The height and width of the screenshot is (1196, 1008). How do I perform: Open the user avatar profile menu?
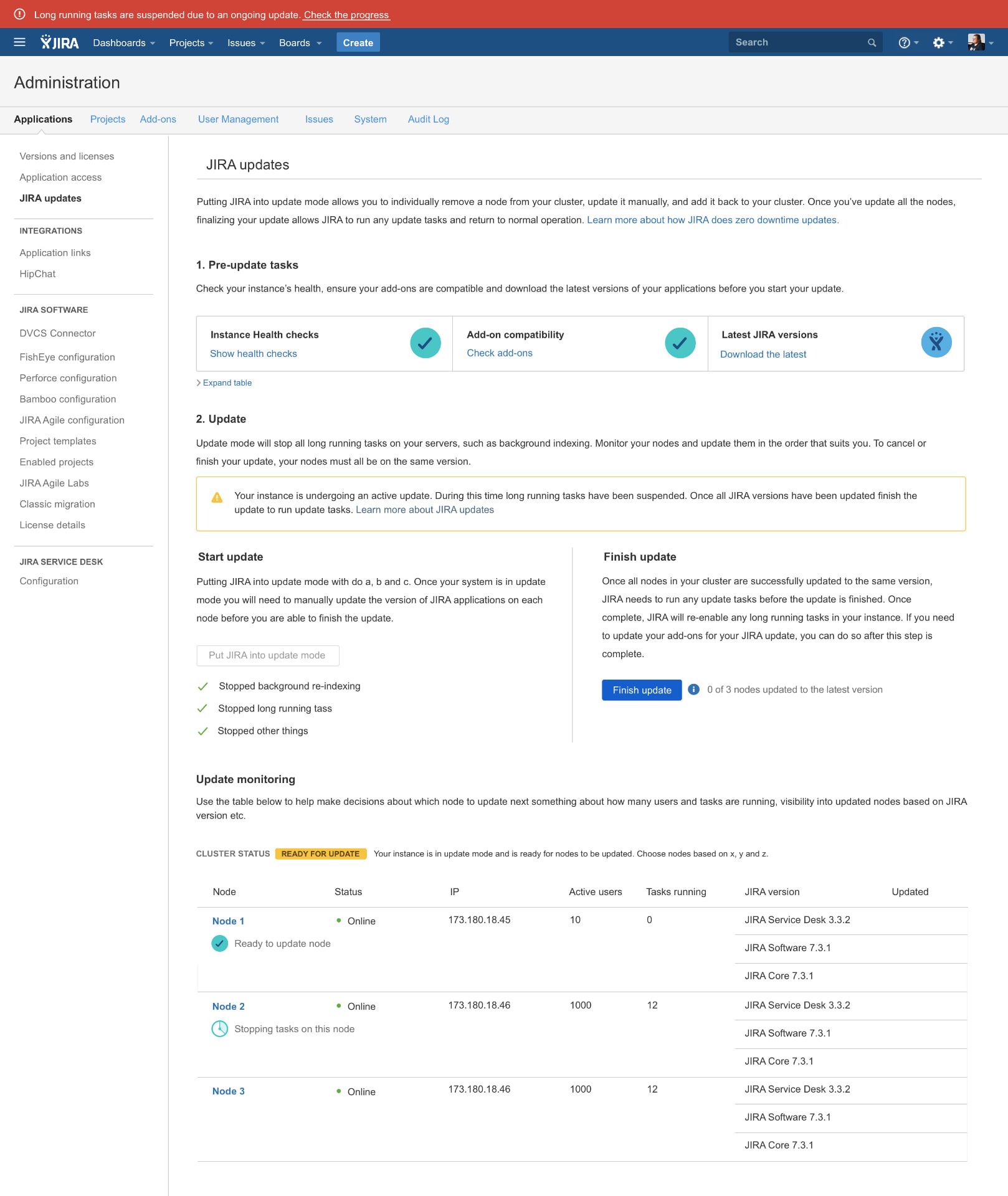point(980,42)
